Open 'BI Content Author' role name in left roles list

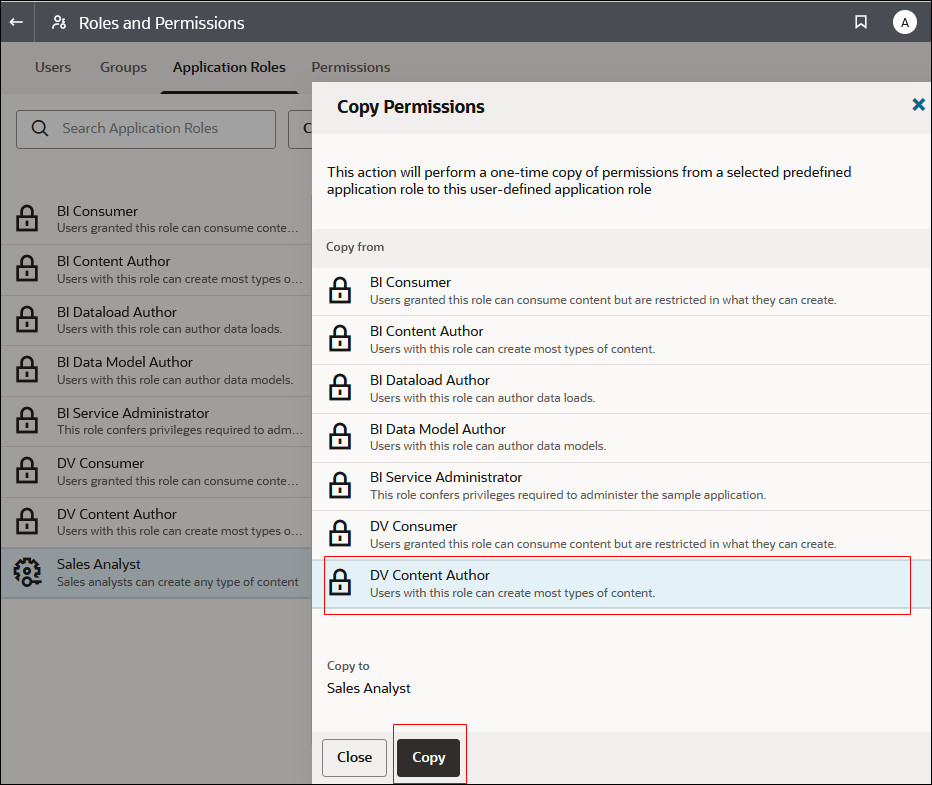coord(114,261)
